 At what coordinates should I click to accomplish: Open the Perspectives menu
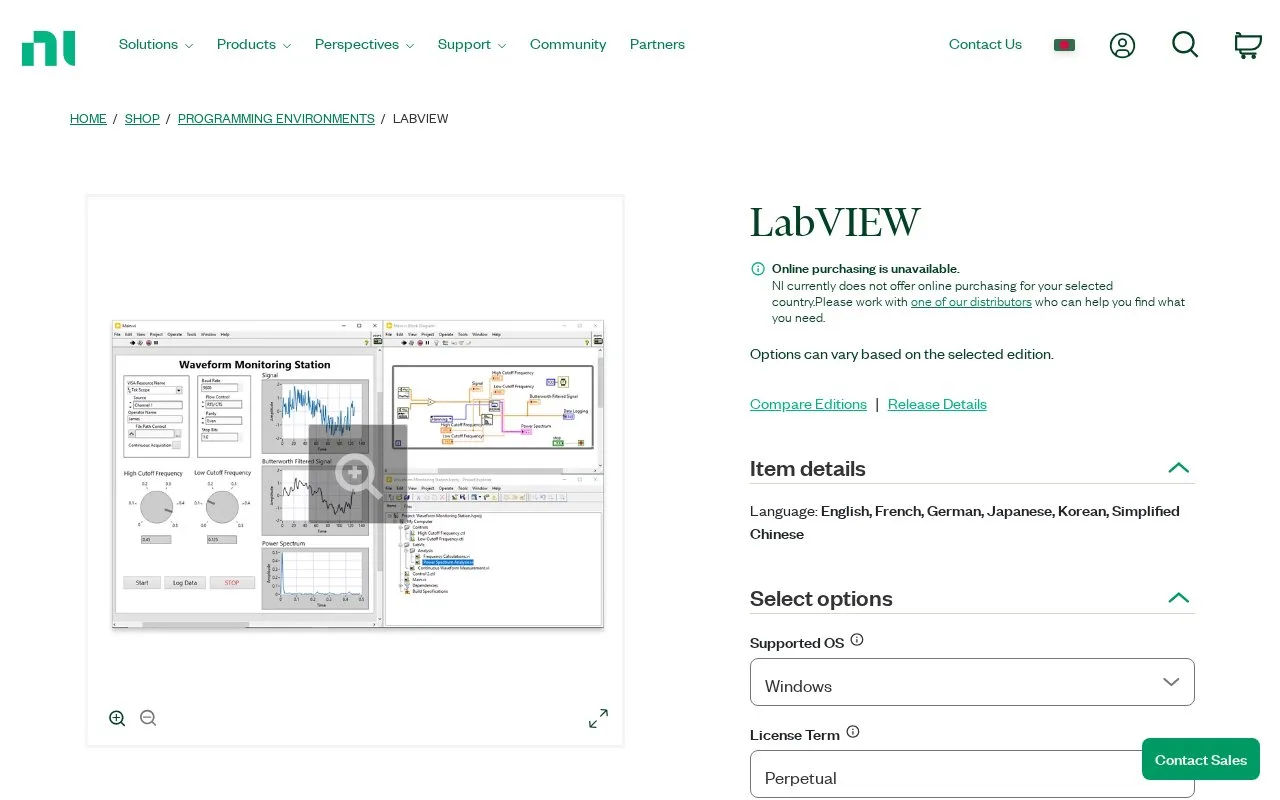[x=364, y=44]
